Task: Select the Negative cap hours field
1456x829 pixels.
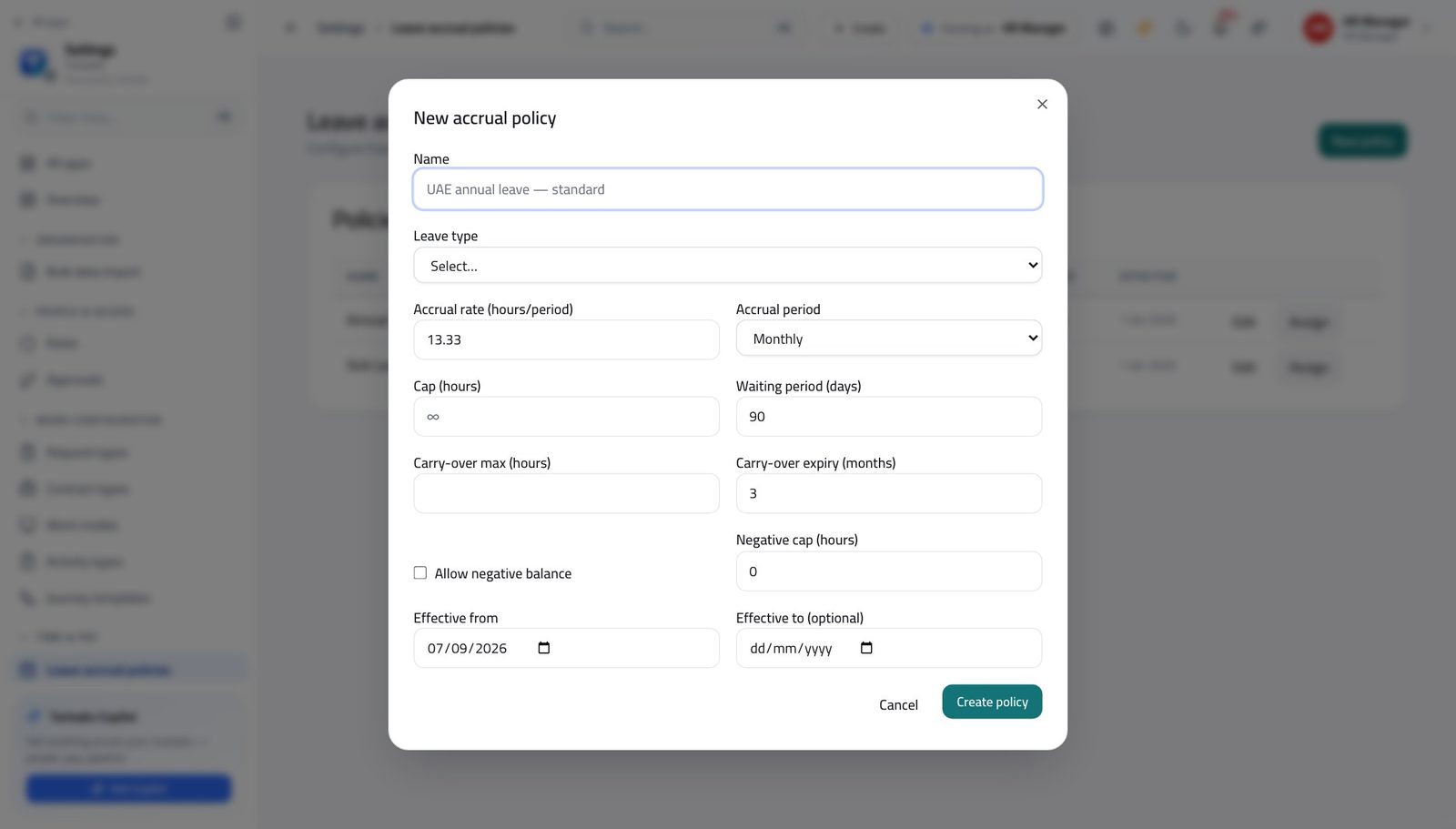Action: [x=889, y=571]
